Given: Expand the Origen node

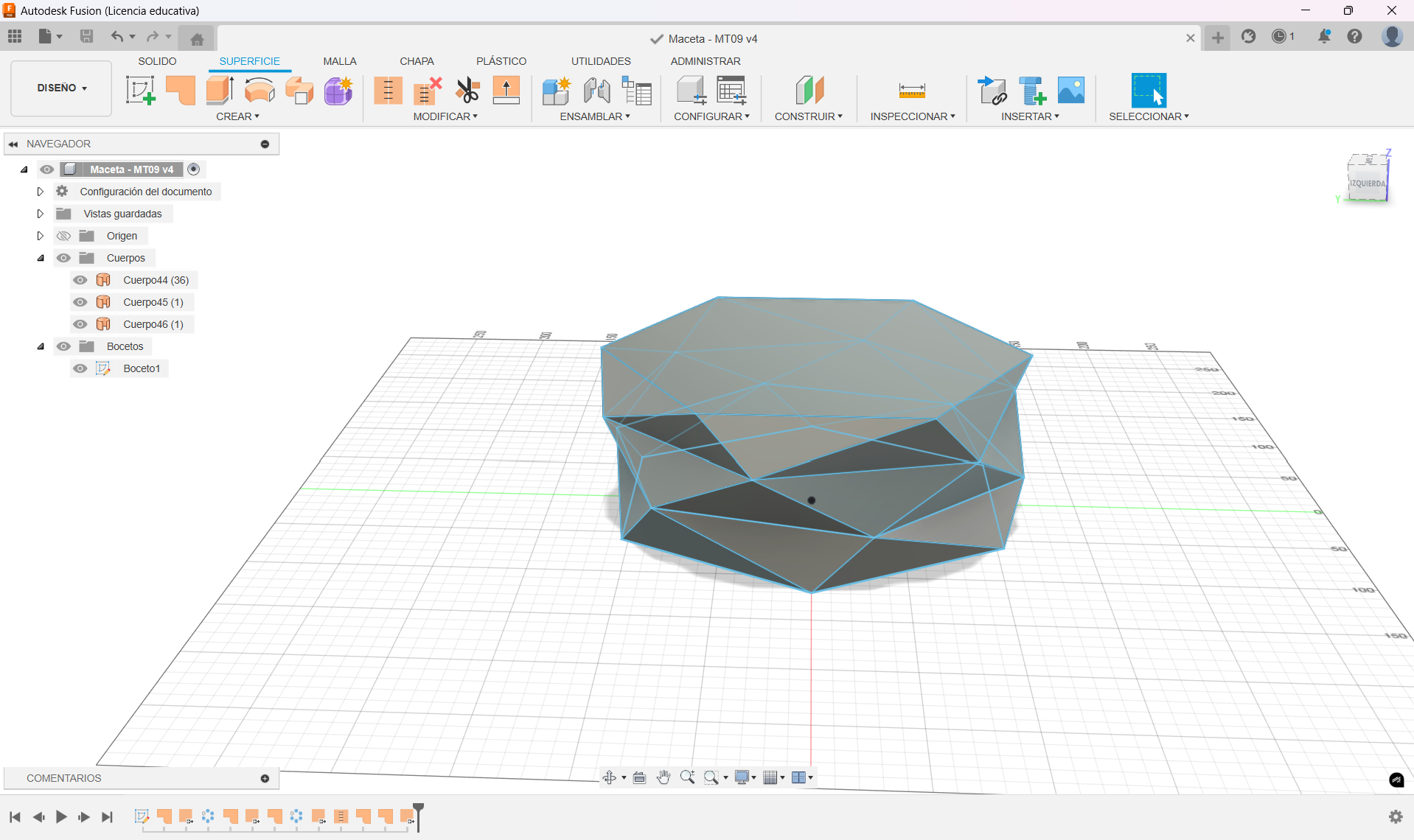Looking at the screenshot, I should 41,236.
